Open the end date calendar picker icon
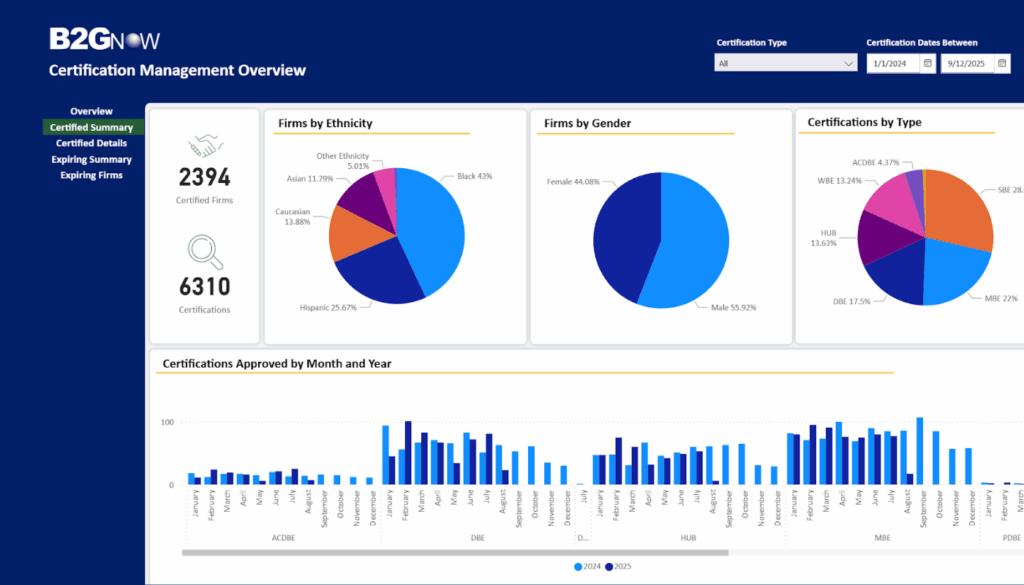1024x585 pixels. click(x=1002, y=63)
